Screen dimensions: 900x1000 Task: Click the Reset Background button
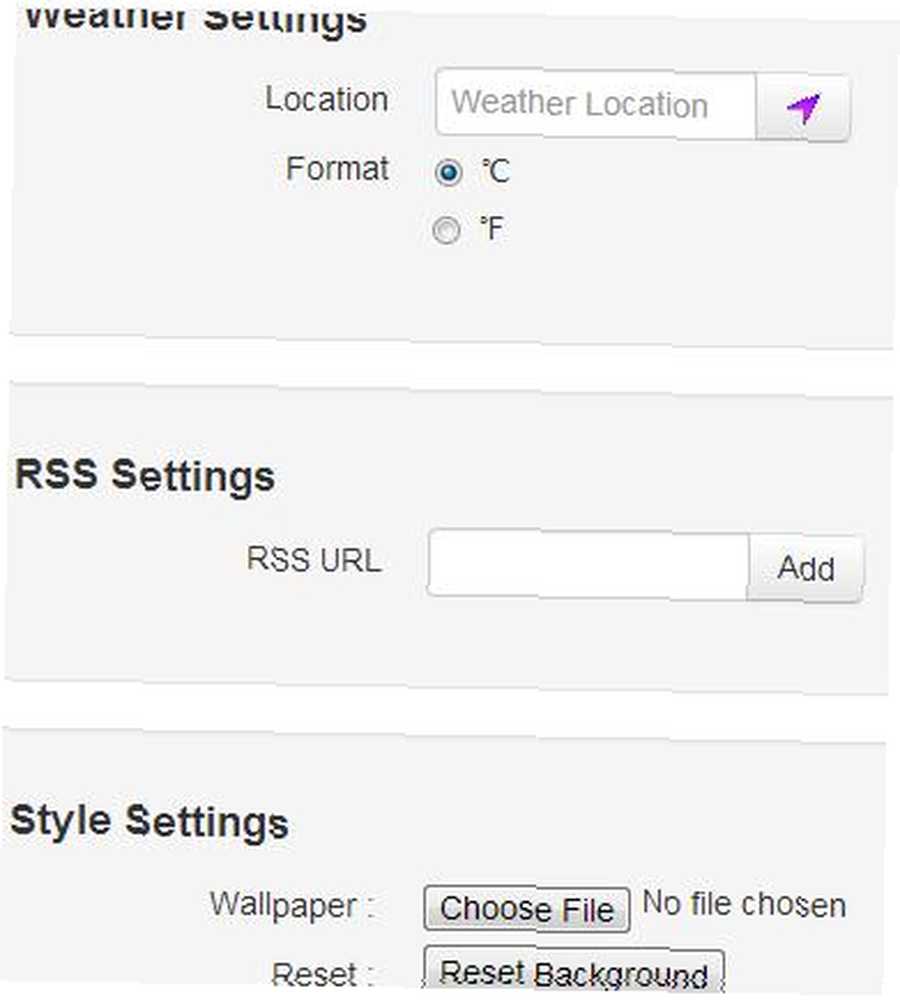coord(574,973)
